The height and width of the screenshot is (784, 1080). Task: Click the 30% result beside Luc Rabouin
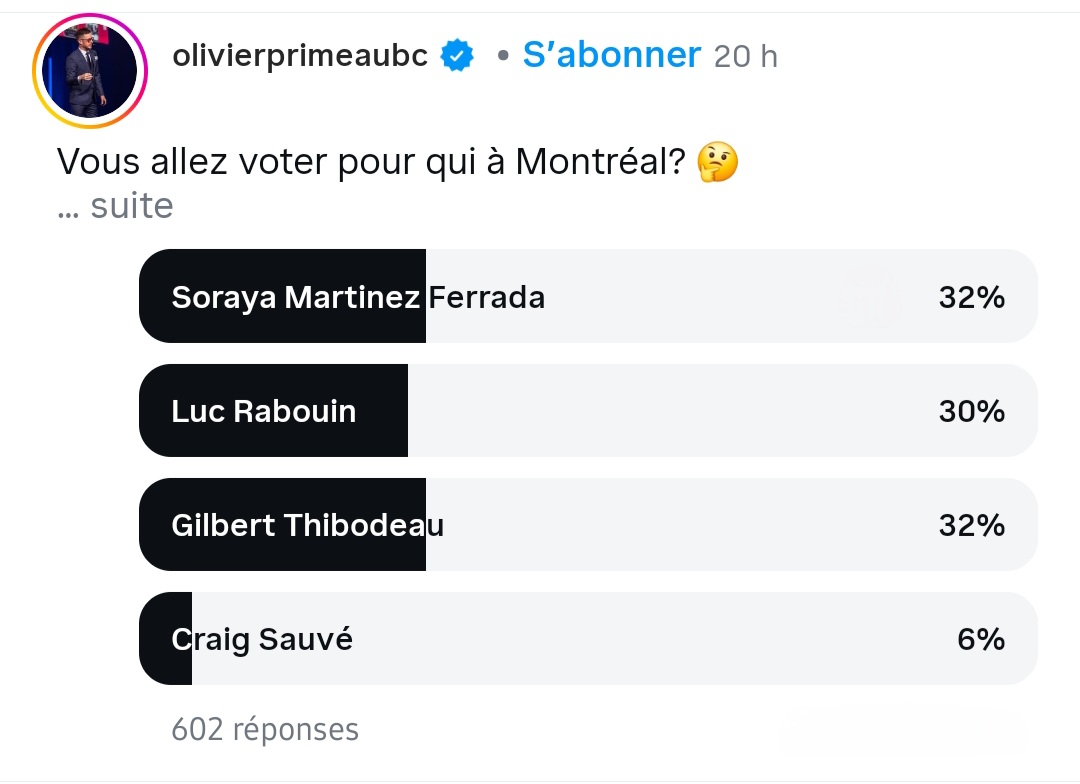(x=971, y=411)
